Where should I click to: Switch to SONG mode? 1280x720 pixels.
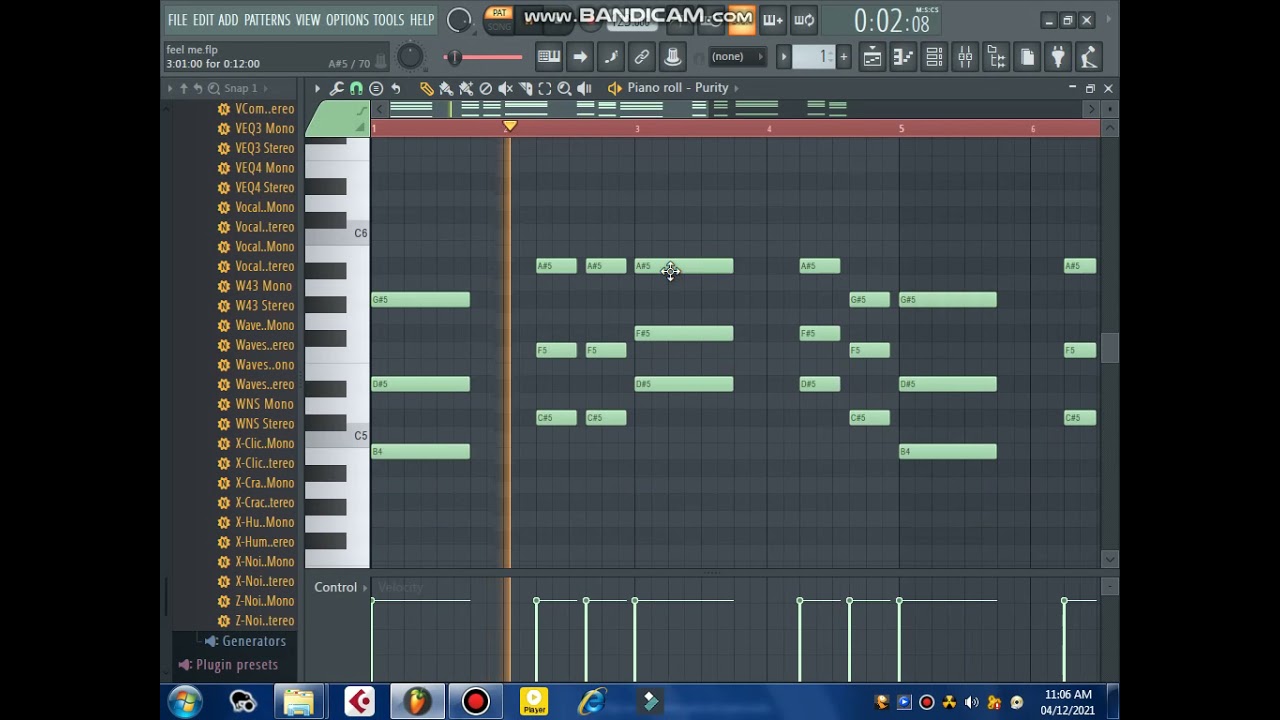pos(499,27)
